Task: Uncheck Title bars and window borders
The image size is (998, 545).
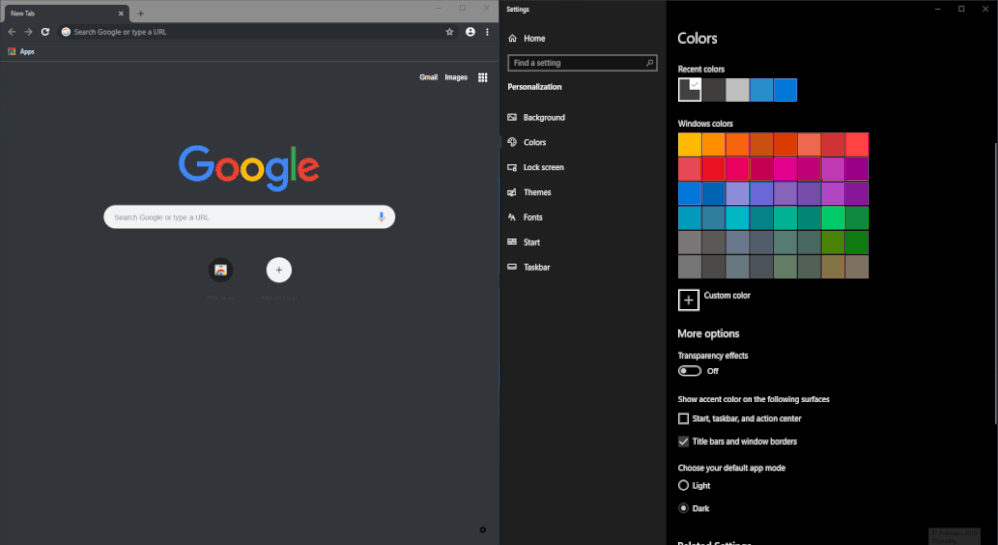Action: coord(683,441)
